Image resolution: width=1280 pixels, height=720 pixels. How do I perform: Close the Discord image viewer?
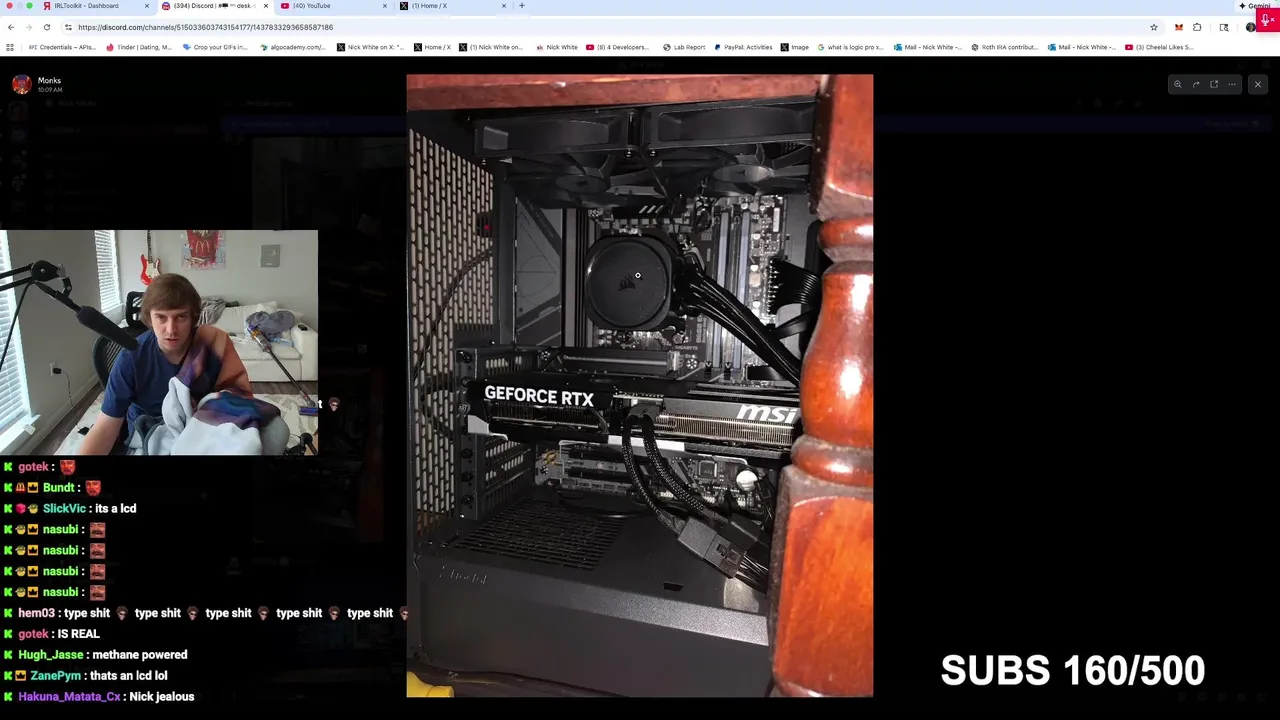(1258, 84)
